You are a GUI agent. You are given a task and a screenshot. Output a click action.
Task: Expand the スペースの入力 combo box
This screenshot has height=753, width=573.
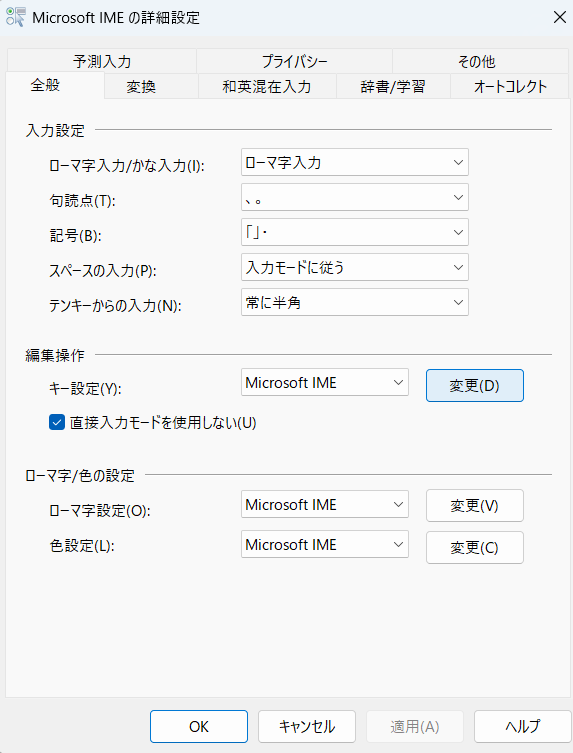[354, 267]
